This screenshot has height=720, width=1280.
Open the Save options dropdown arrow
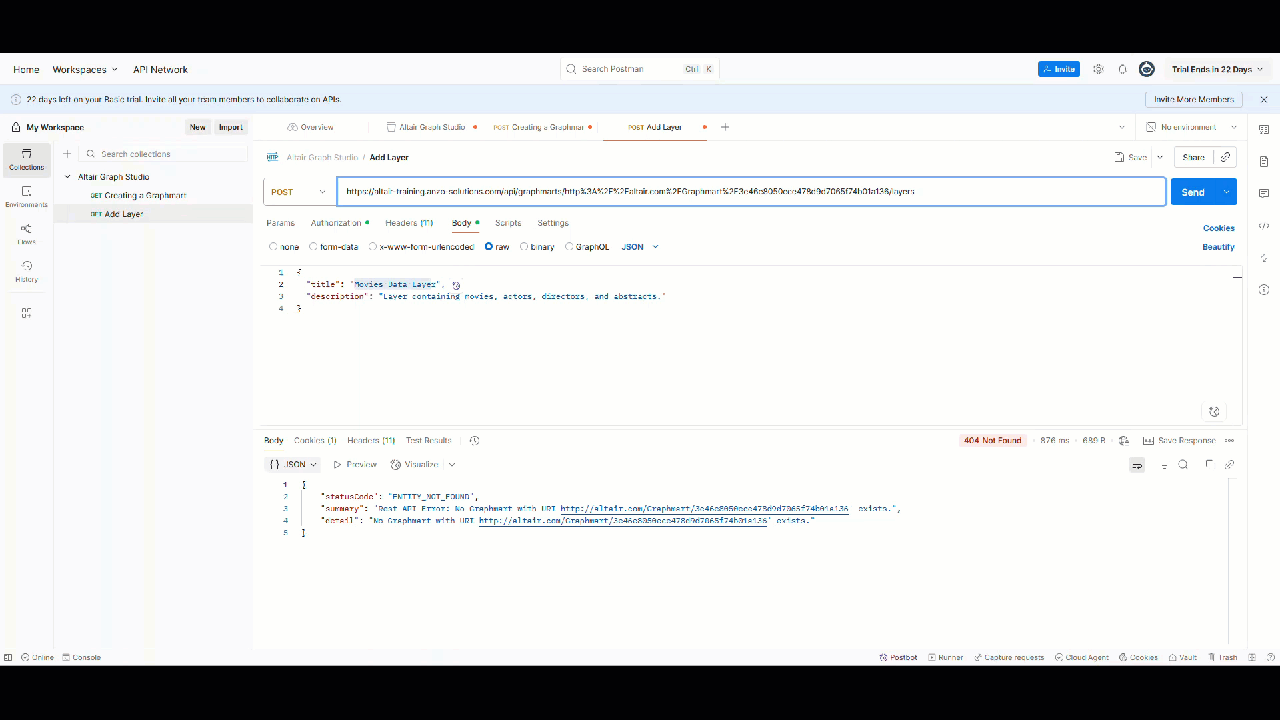1160,157
